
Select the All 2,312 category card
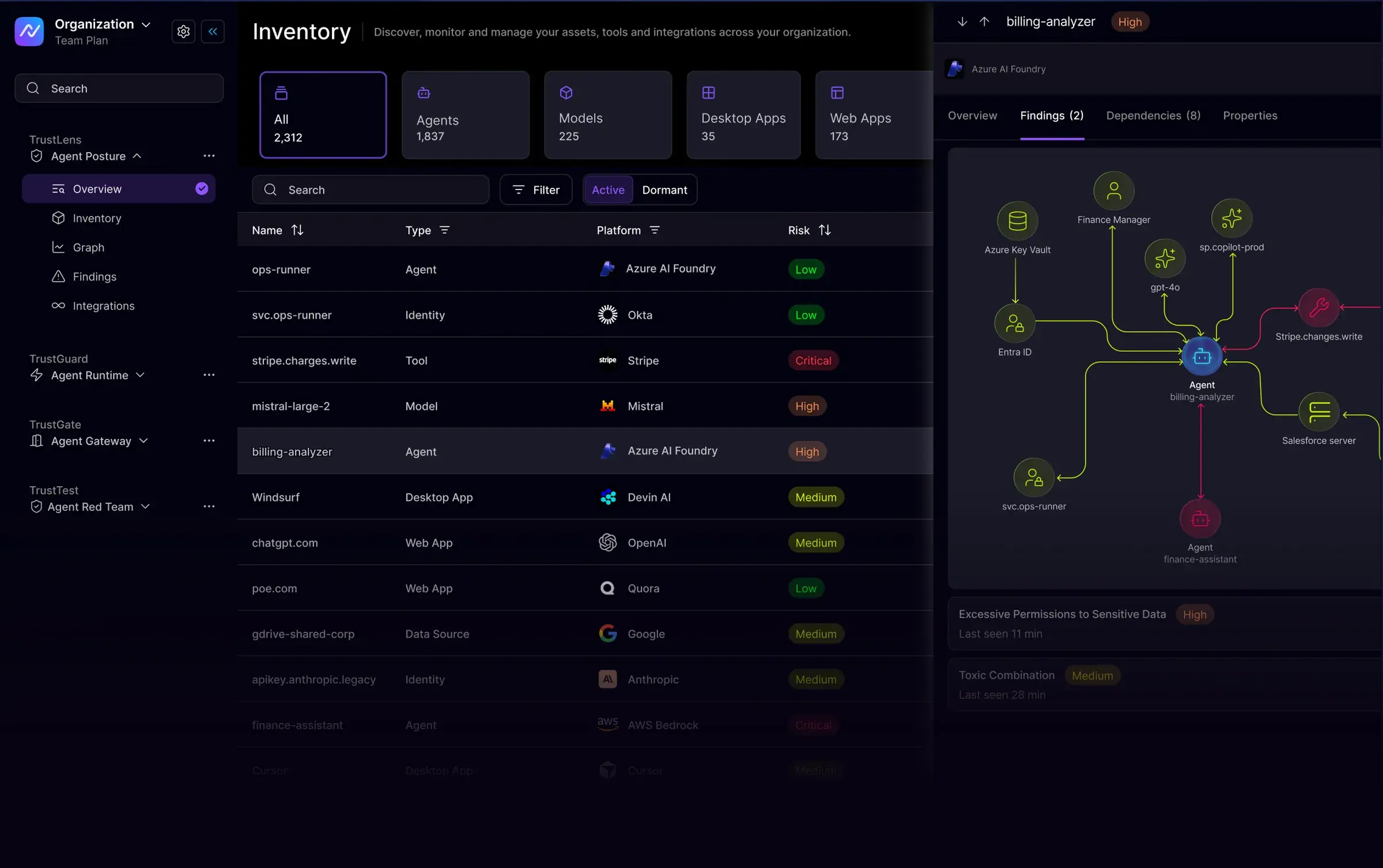tap(323, 115)
